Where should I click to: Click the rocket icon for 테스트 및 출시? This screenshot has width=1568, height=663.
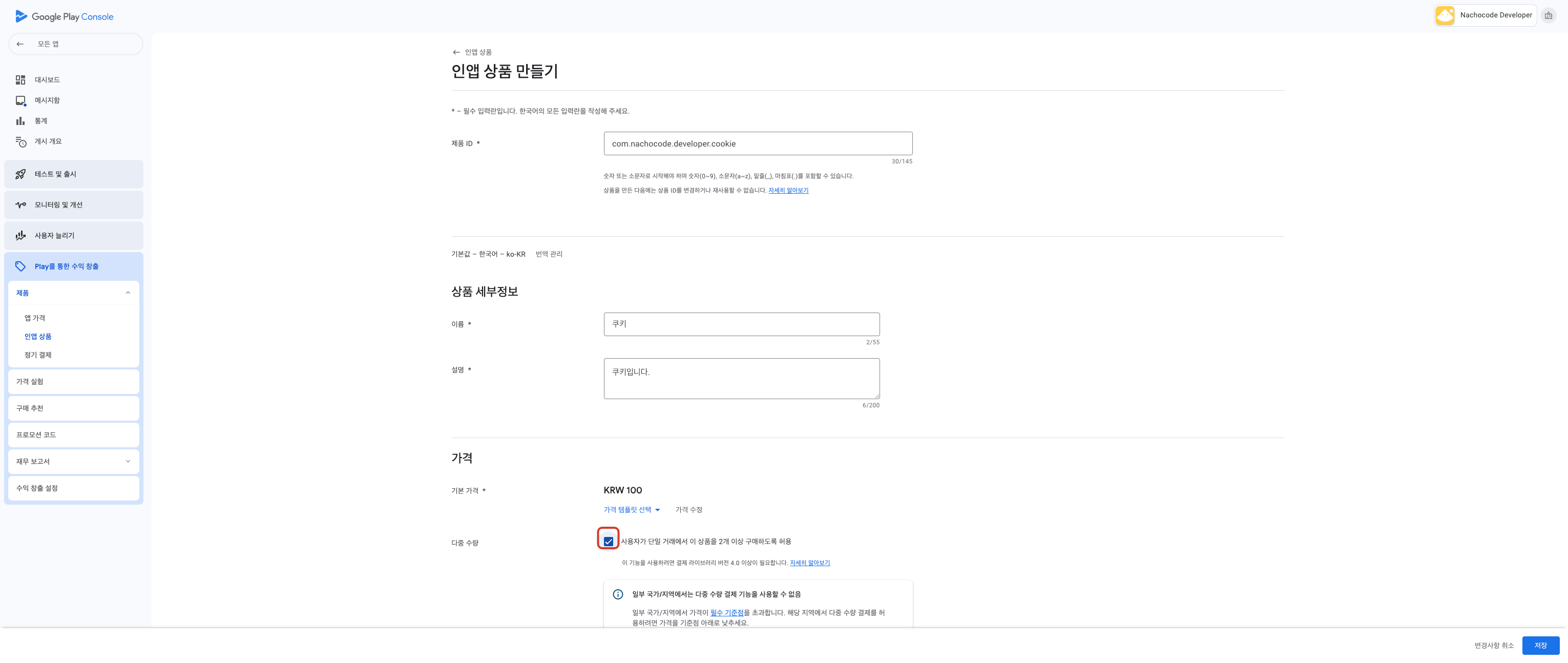(20, 174)
